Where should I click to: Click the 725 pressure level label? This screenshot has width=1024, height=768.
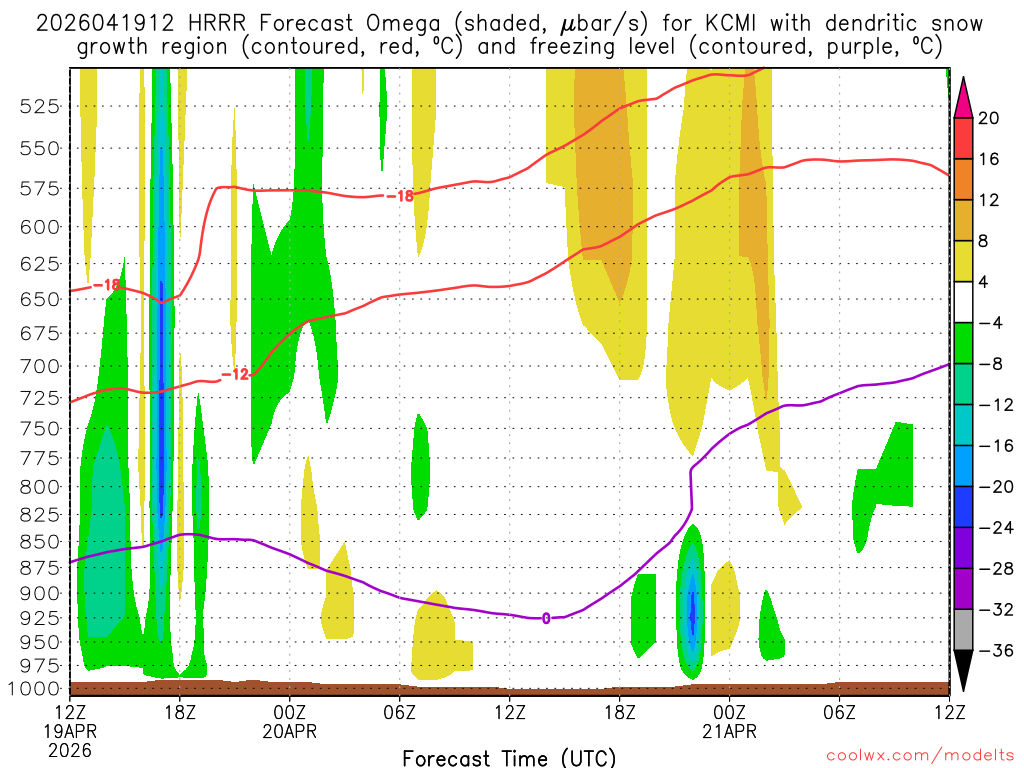40,397
